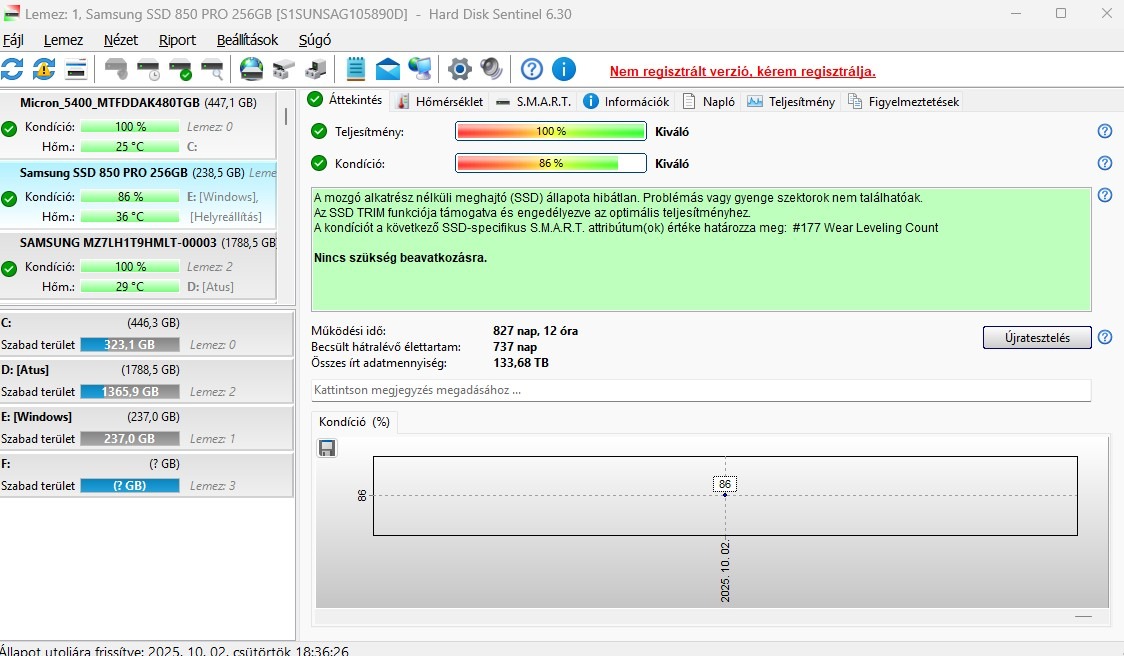
Task: Click the grey disk with shield icon
Action: click(x=115, y=69)
